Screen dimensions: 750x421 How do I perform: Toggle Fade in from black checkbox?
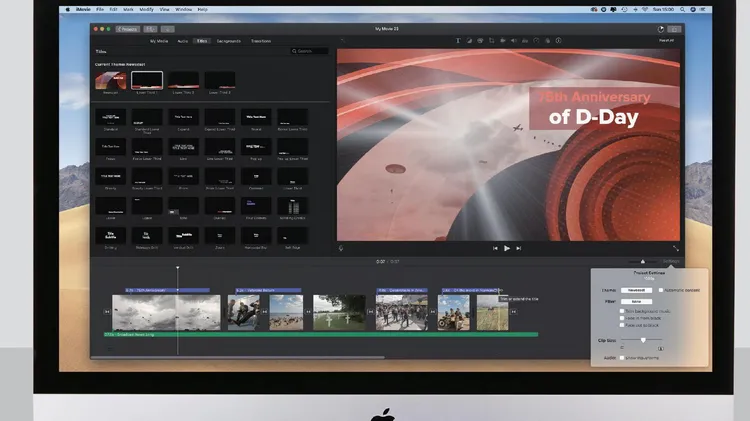point(622,318)
